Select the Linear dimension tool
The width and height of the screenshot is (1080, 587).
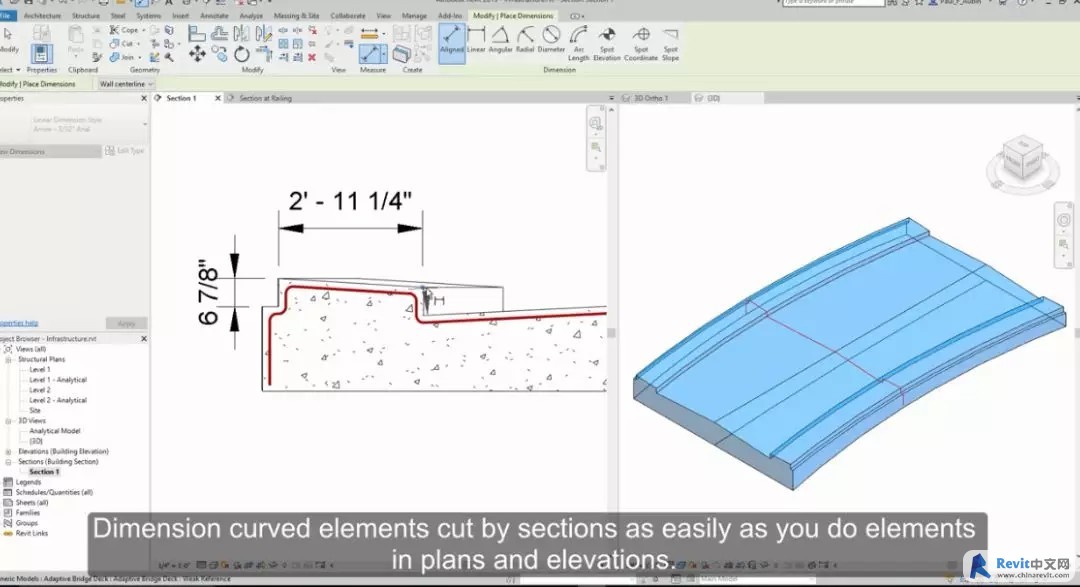click(476, 40)
